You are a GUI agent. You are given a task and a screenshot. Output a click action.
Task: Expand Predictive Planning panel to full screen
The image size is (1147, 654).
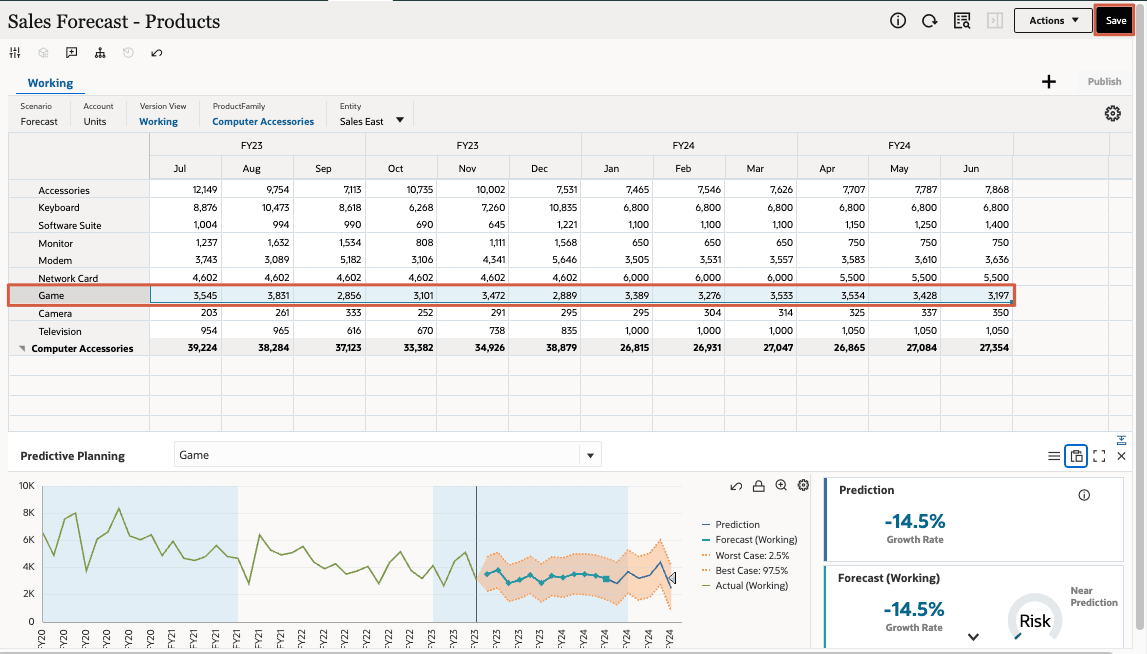click(x=1099, y=456)
